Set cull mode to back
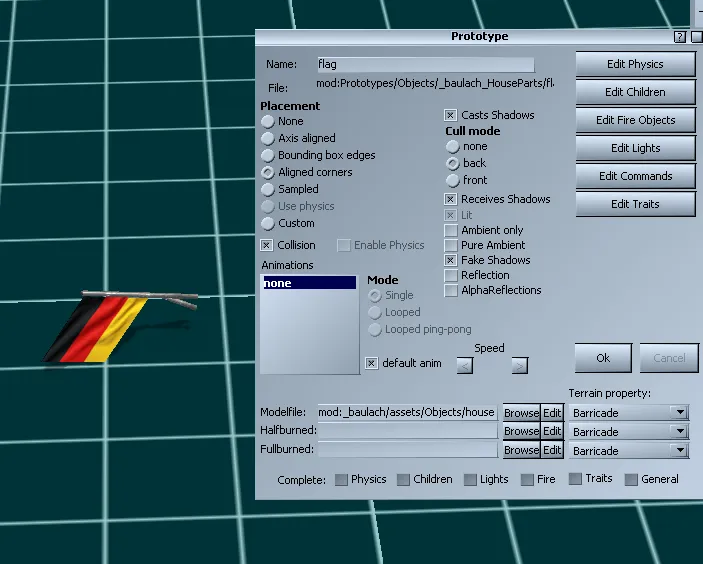703x564 pixels. pyautogui.click(x=452, y=164)
